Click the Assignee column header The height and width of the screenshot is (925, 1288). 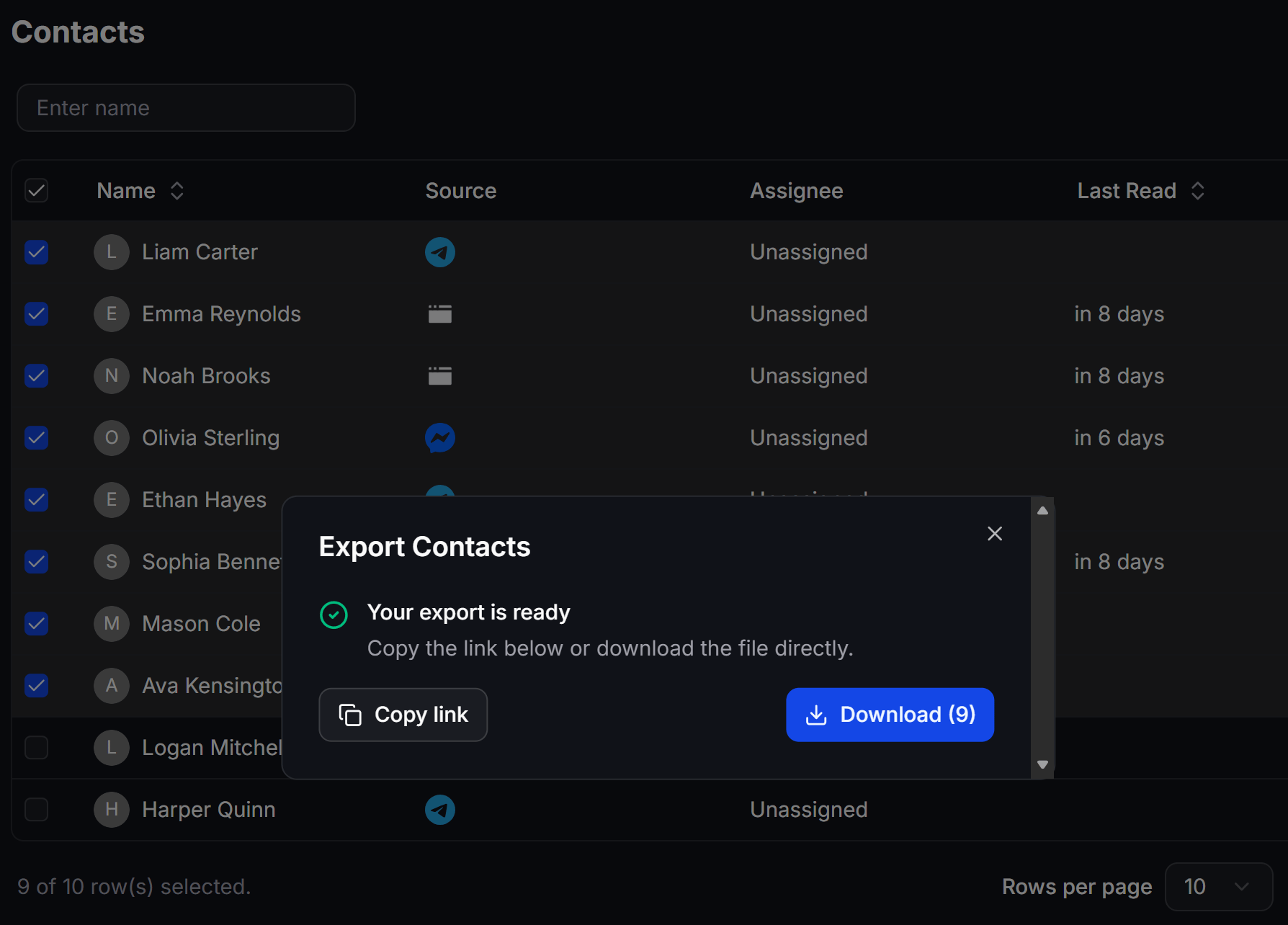[797, 191]
